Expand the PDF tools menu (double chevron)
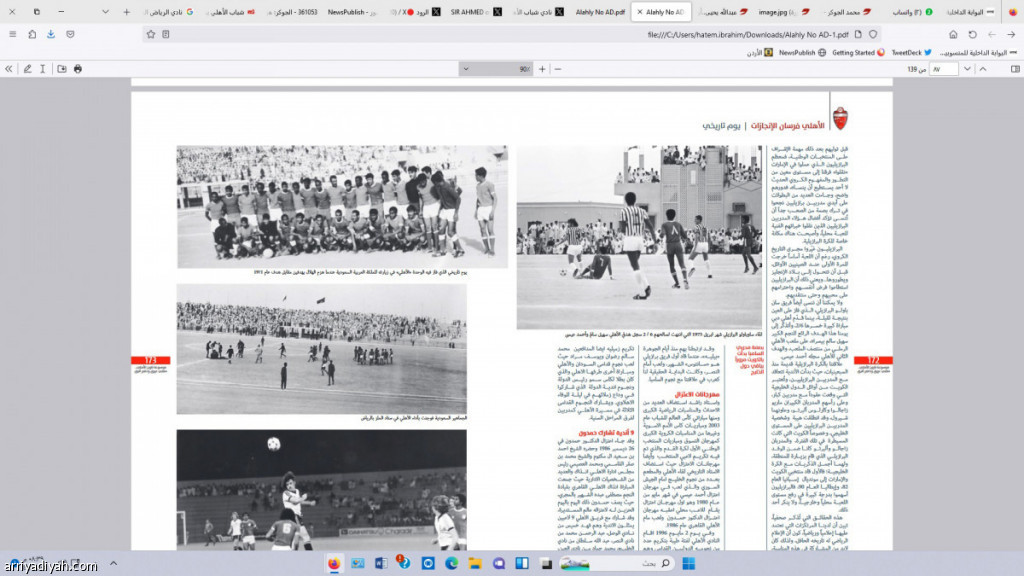 (10, 69)
